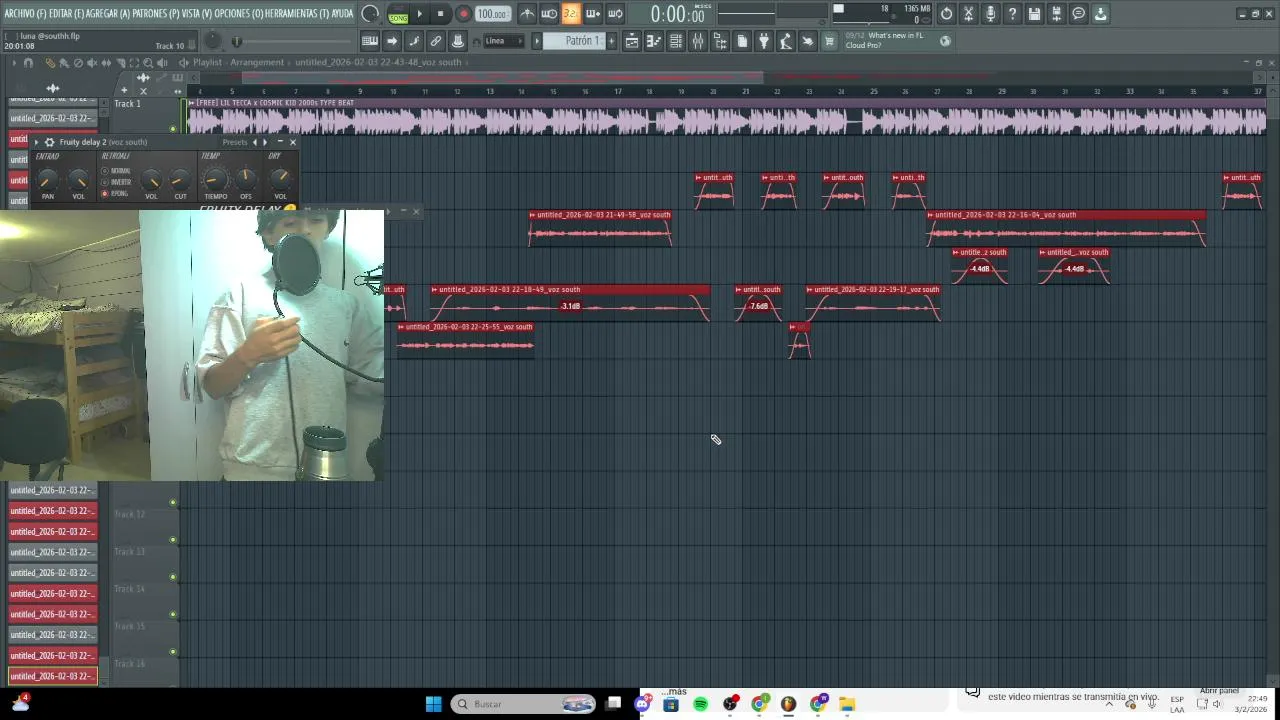Toggle auto-scrolling arrow icon

(392, 41)
